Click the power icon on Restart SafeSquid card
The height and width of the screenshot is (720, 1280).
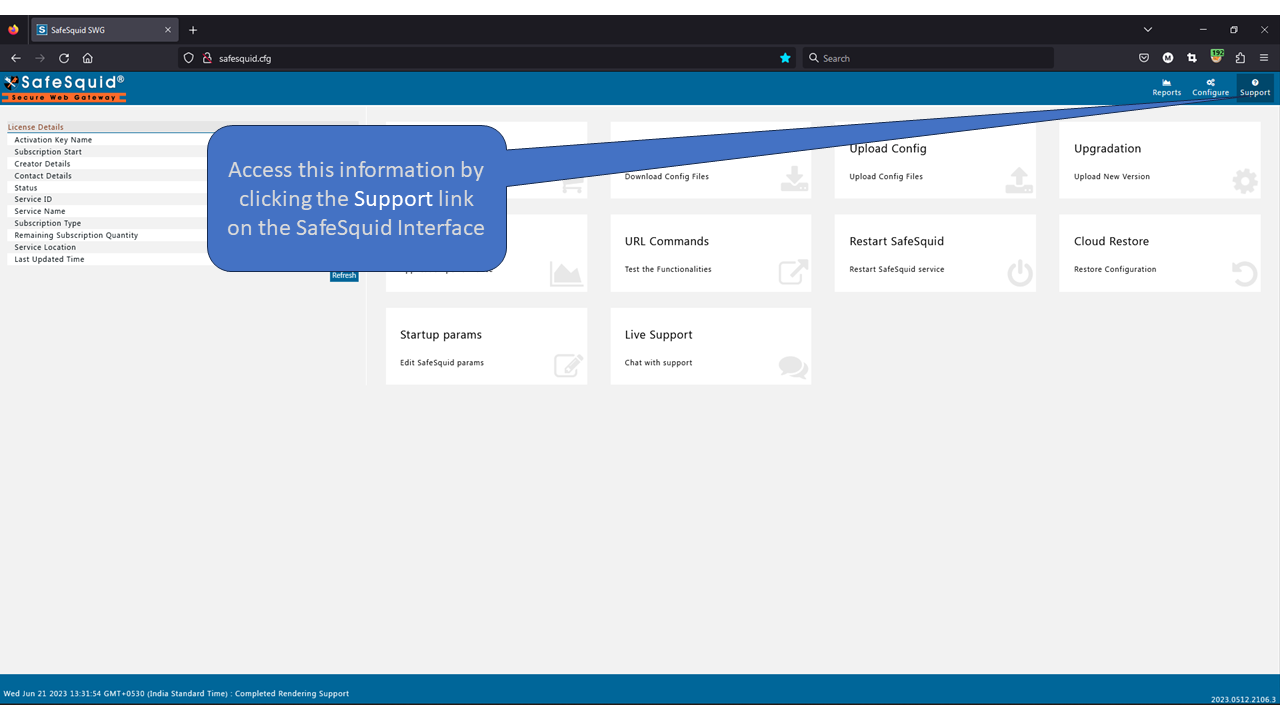tap(1020, 273)
